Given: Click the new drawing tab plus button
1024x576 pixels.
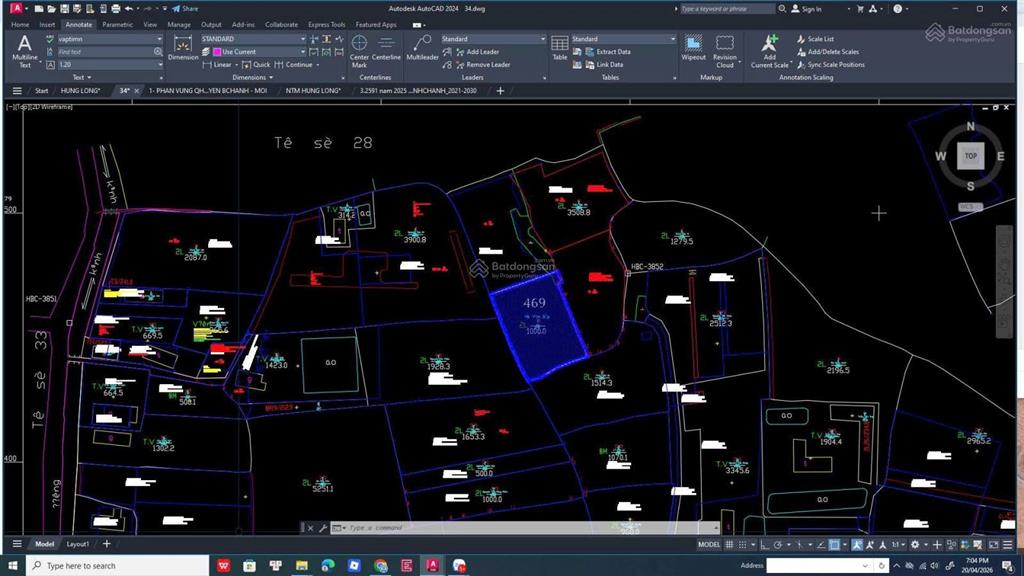Looking at the screenshot, I should click(500, 91).
